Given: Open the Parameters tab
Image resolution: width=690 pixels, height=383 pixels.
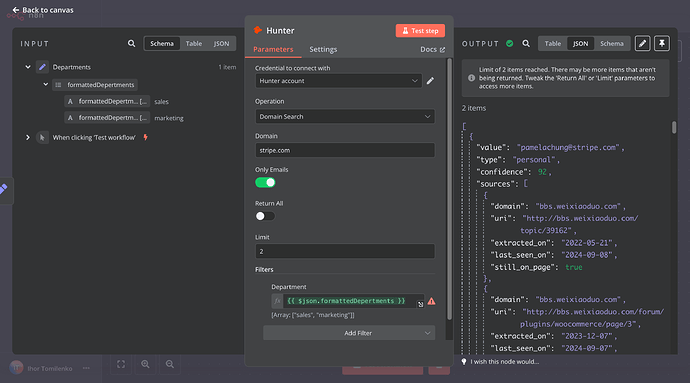Looking at the screenshot, I should (273, 49).
